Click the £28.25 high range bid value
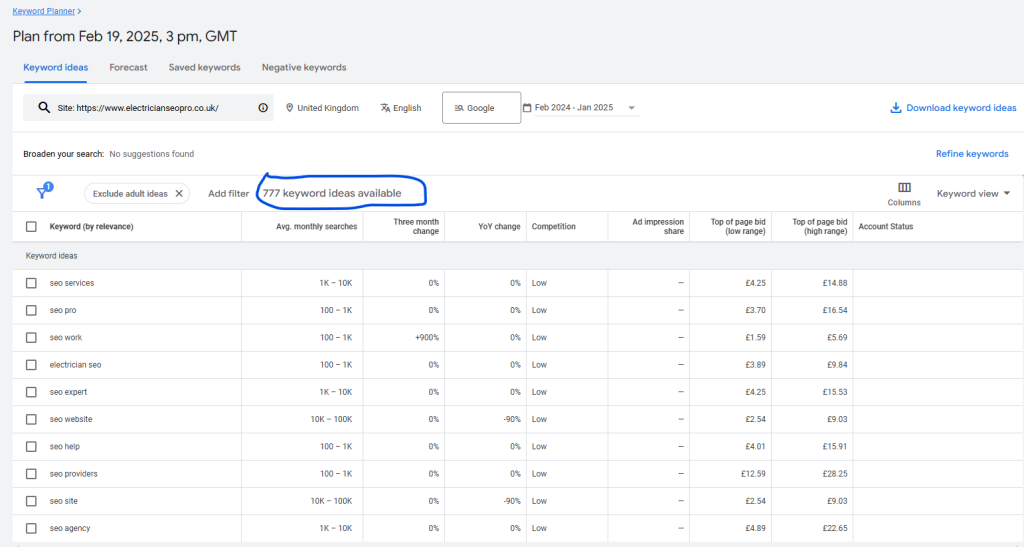Screen dimensions: 1024x547 (x=835, y=474)
